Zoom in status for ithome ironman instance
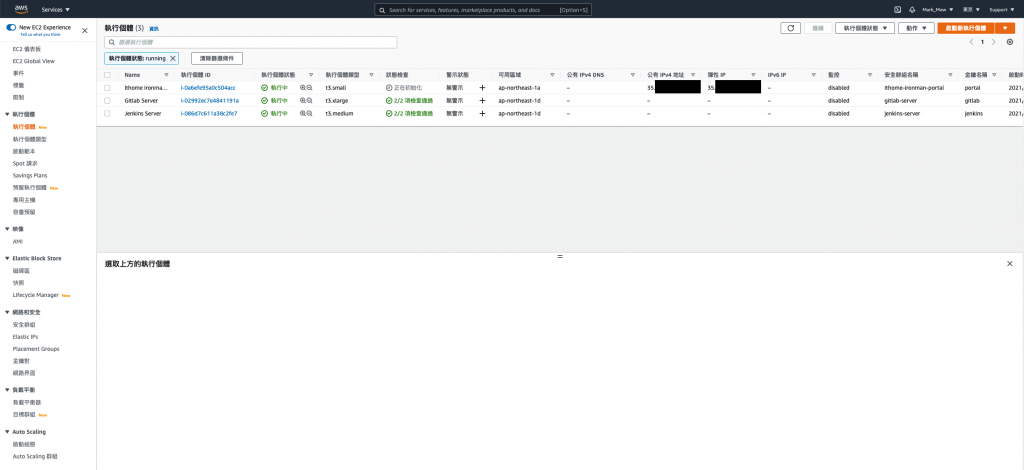 click(303, 87)
